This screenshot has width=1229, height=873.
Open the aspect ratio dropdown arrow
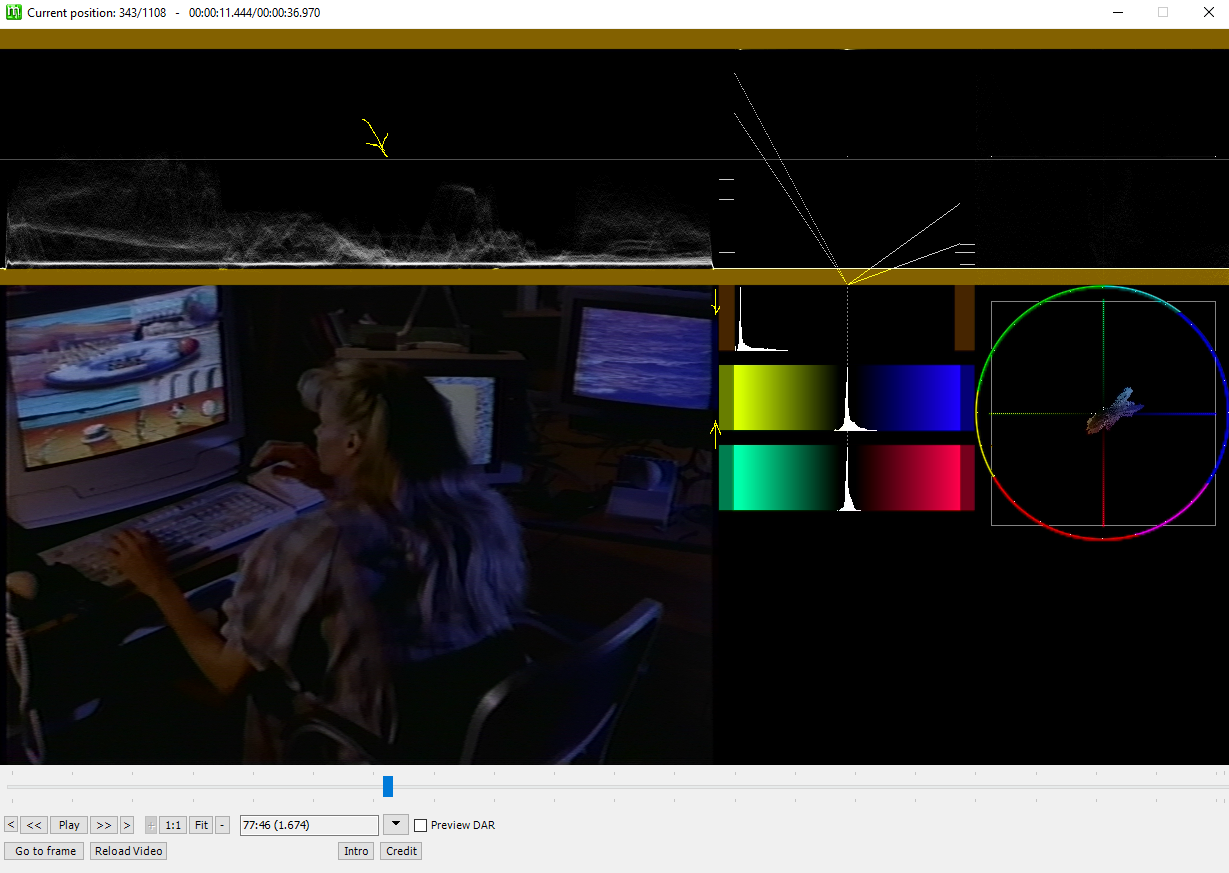point(396,825)
